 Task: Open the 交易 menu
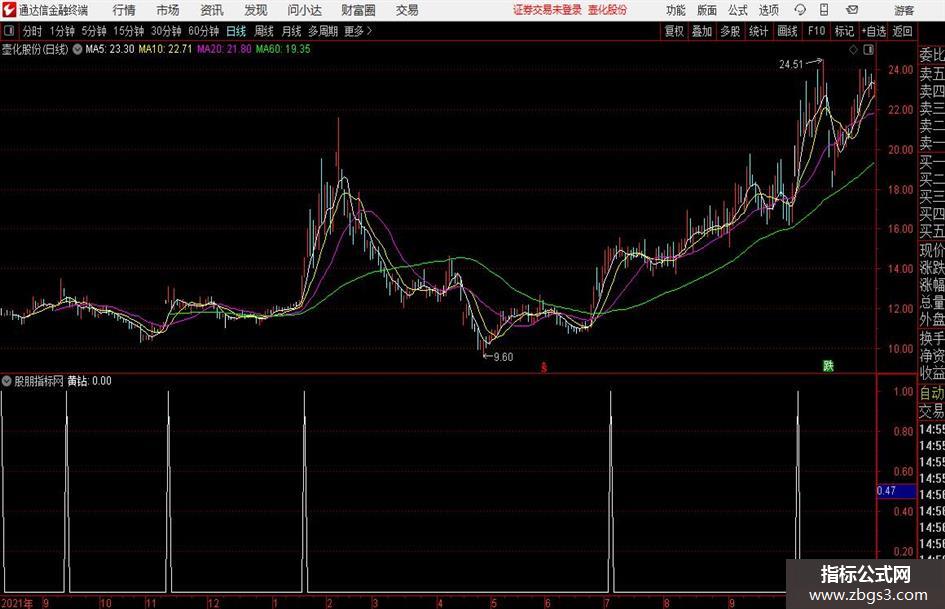pos(407,10)
